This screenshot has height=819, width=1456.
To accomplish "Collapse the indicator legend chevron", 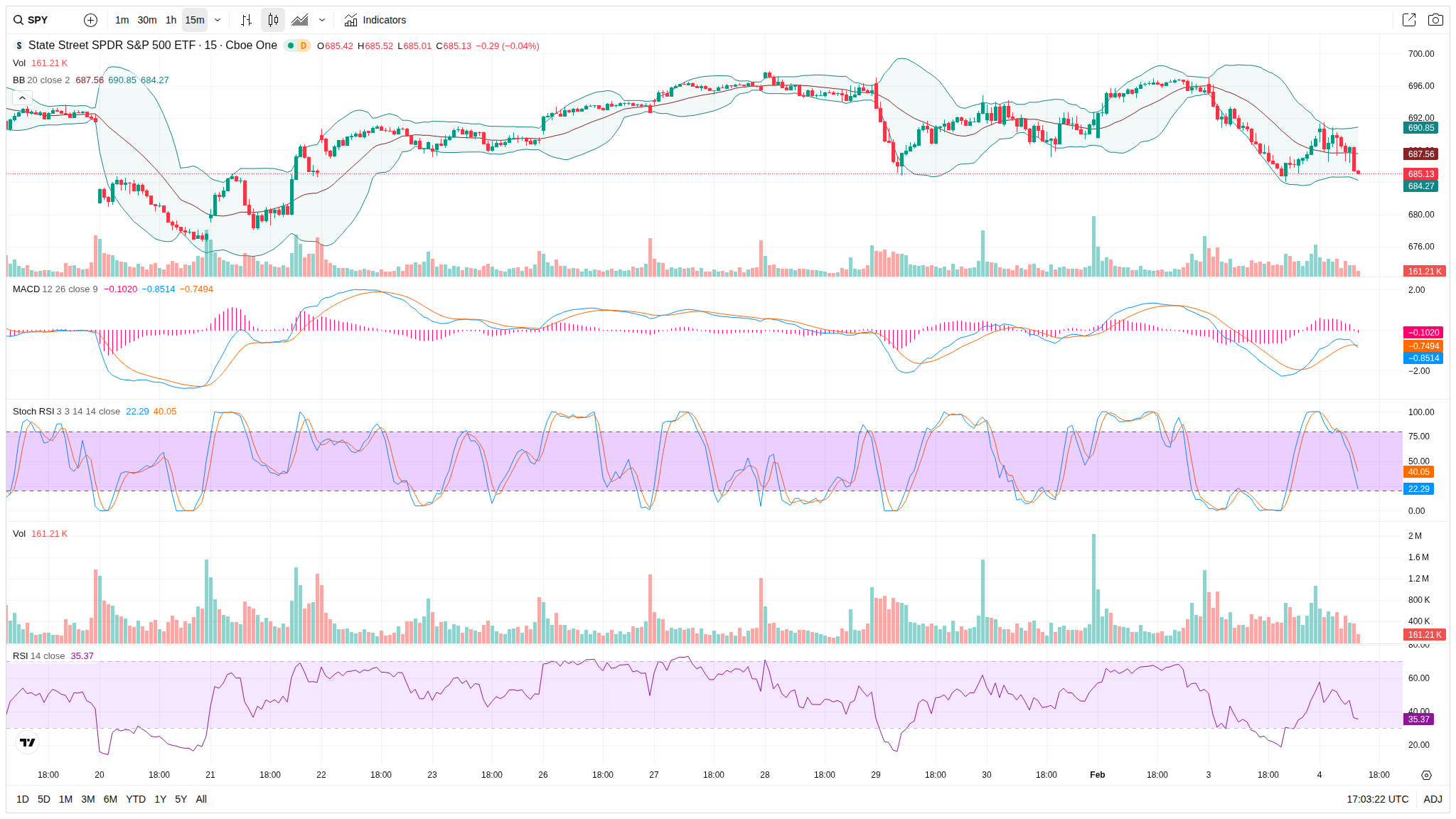I will [22, 97].
